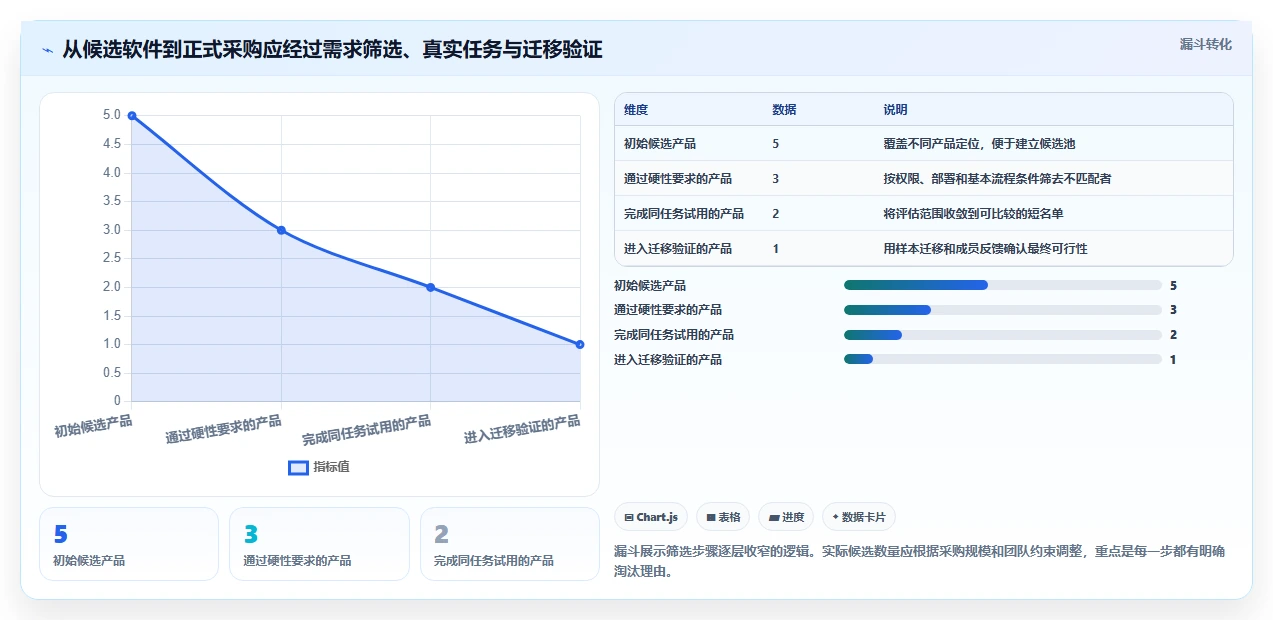Screen dimensions: 1273x620
Task: Click progress bar for 完成同任务试用的产品
Action: coord(1003,335)
